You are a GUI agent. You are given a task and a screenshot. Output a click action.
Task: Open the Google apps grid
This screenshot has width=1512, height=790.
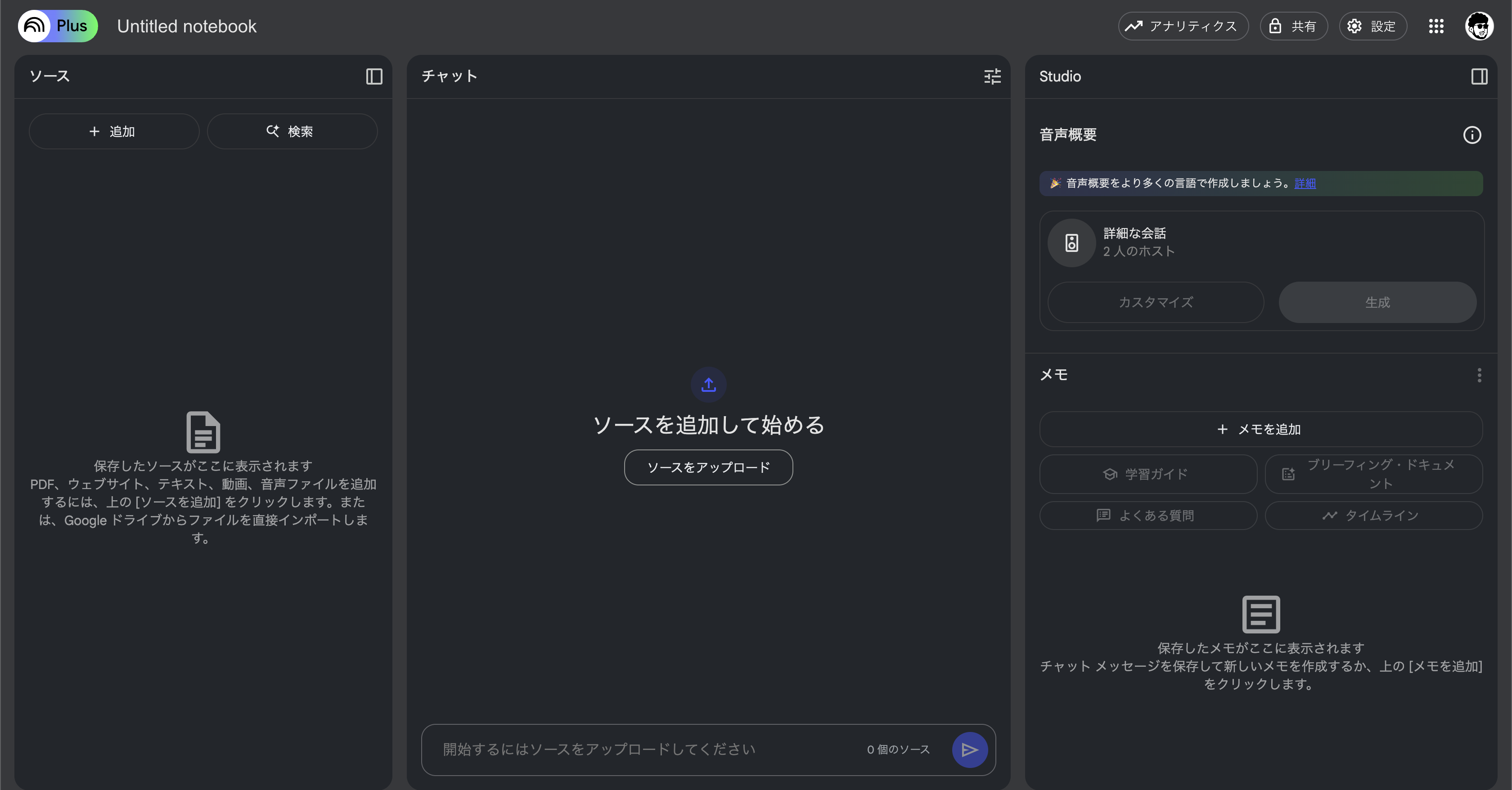point(1435,27)
